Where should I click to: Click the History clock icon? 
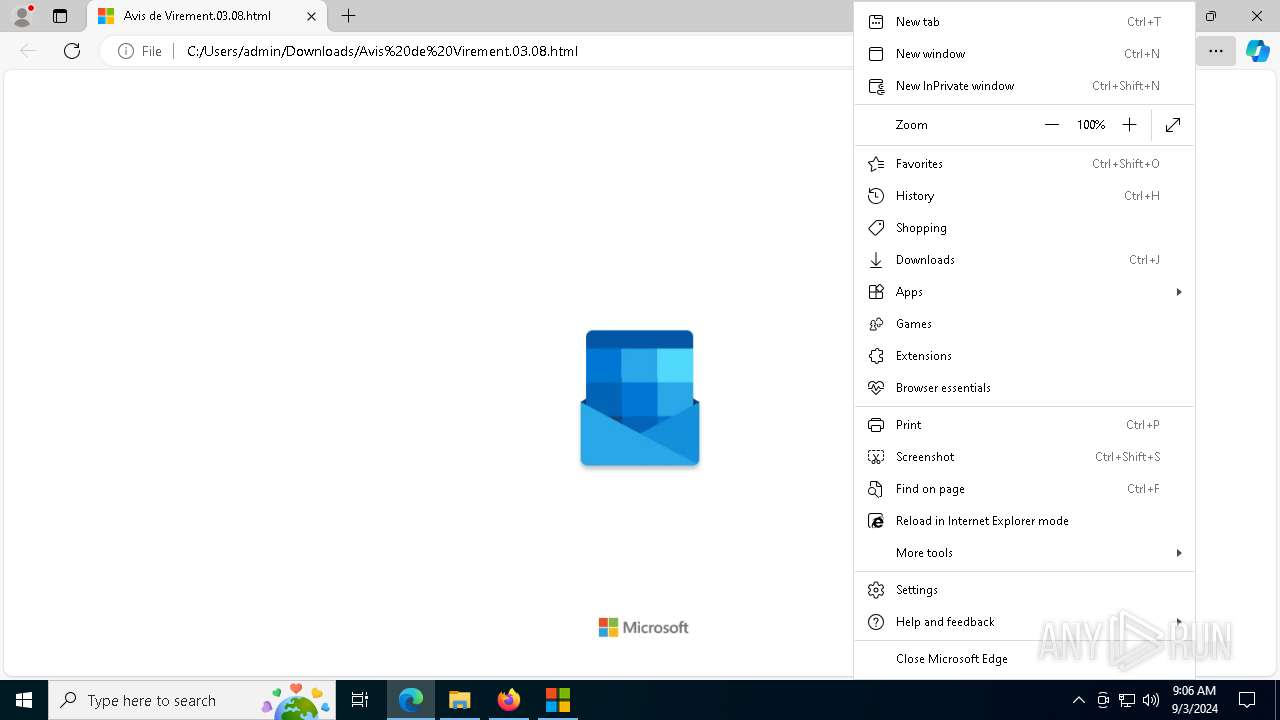pyautogui.click(x=876, y=196)
